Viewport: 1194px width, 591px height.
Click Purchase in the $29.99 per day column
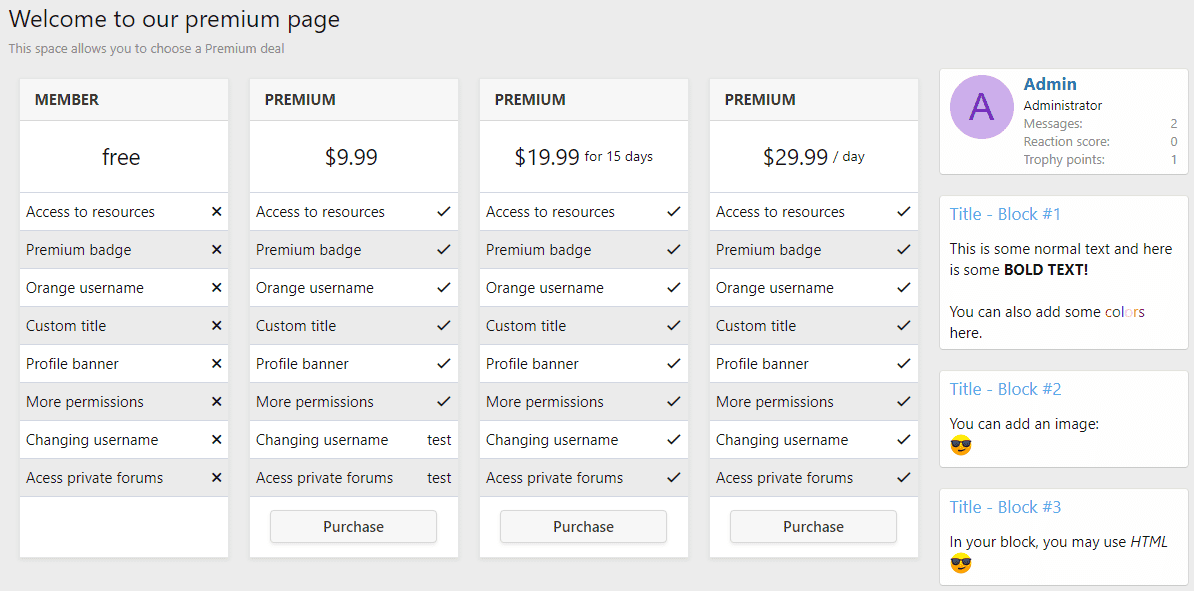click(x=813, y=526)
